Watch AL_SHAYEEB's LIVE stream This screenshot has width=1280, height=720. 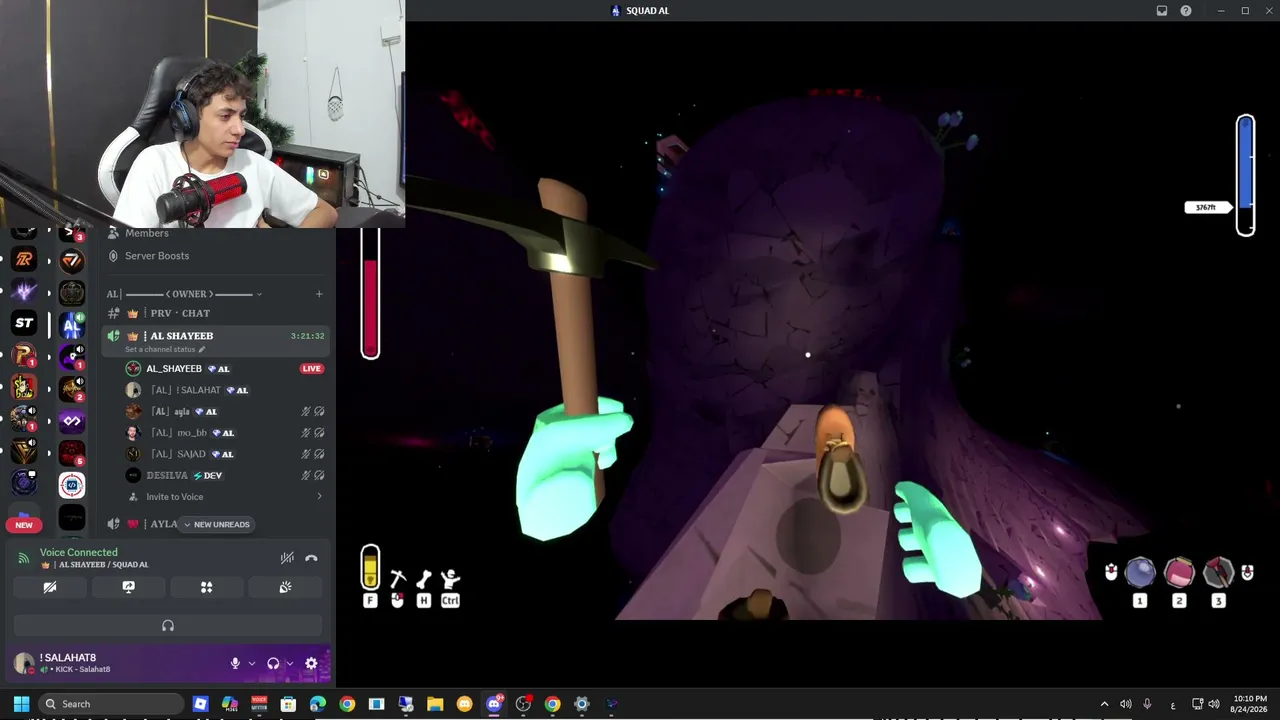pos(312,369)
